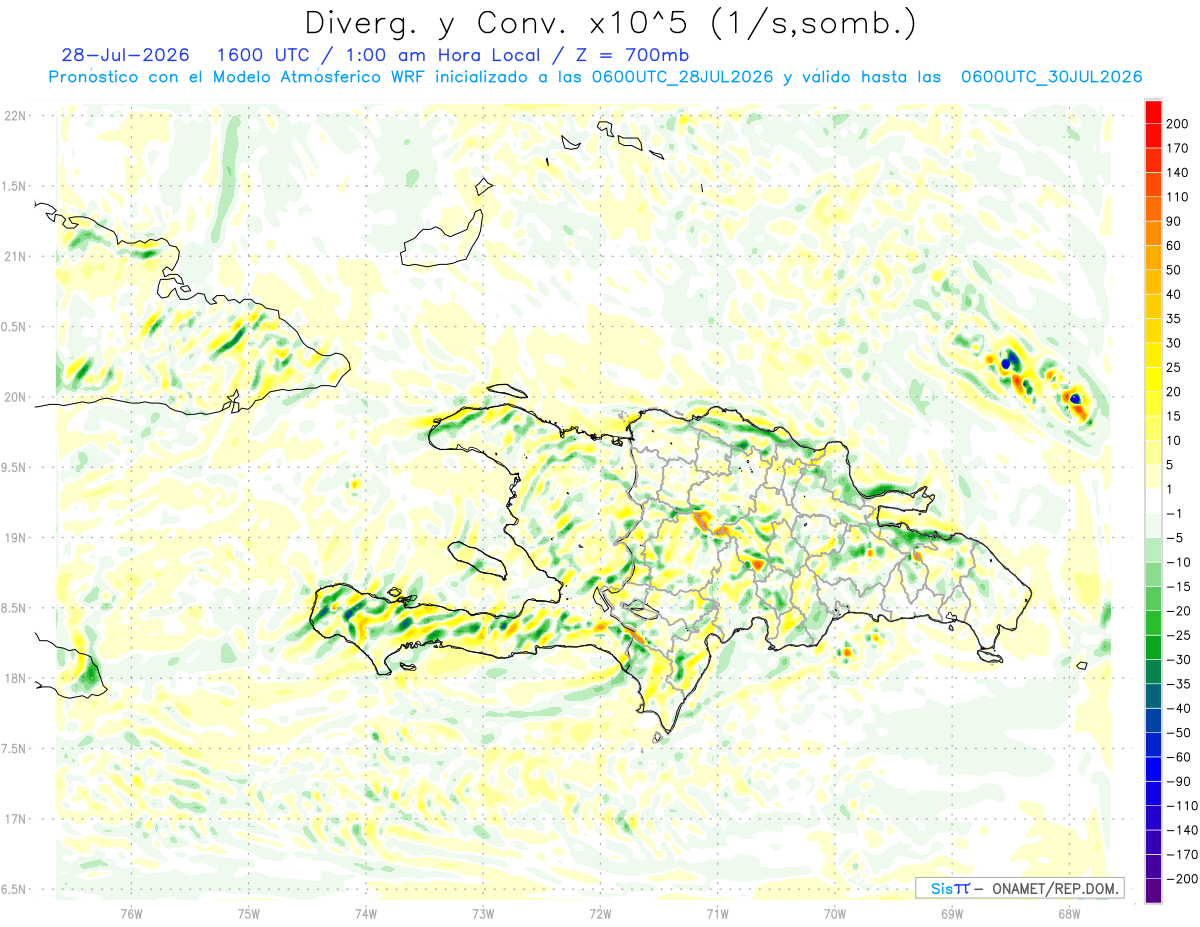Viewport: 1200px width, 927px height.
Task: Click the '68W' longitude label
Action: [1069, 913]
